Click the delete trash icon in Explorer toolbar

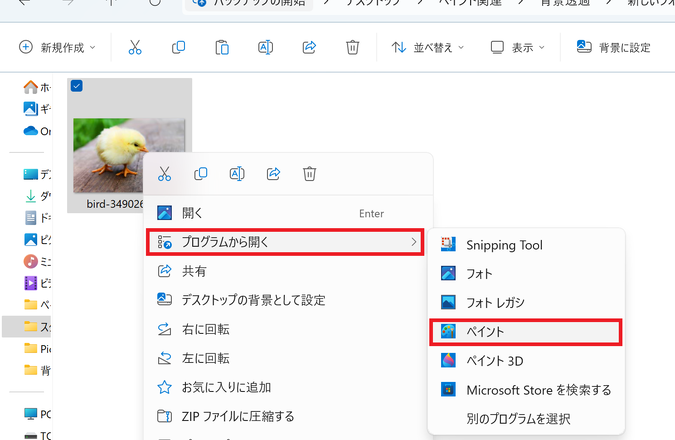[x=353, y=47]
